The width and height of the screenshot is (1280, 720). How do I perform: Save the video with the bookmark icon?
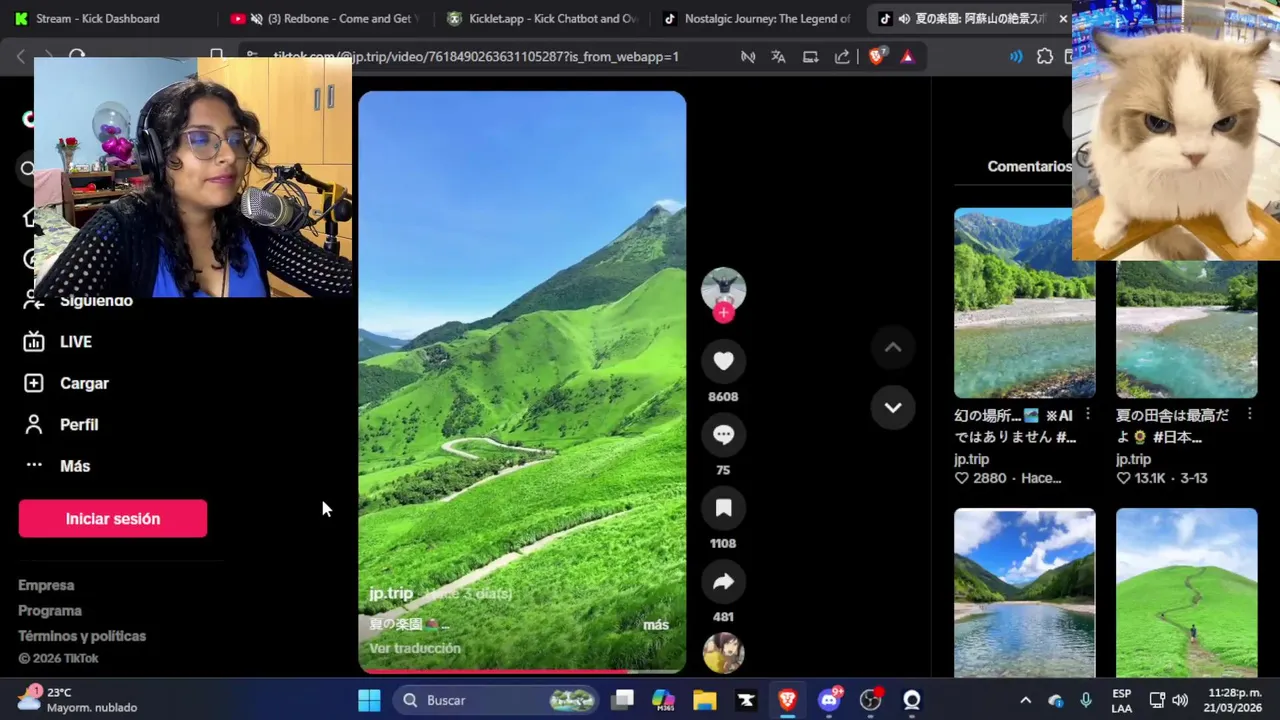point(723,508)
